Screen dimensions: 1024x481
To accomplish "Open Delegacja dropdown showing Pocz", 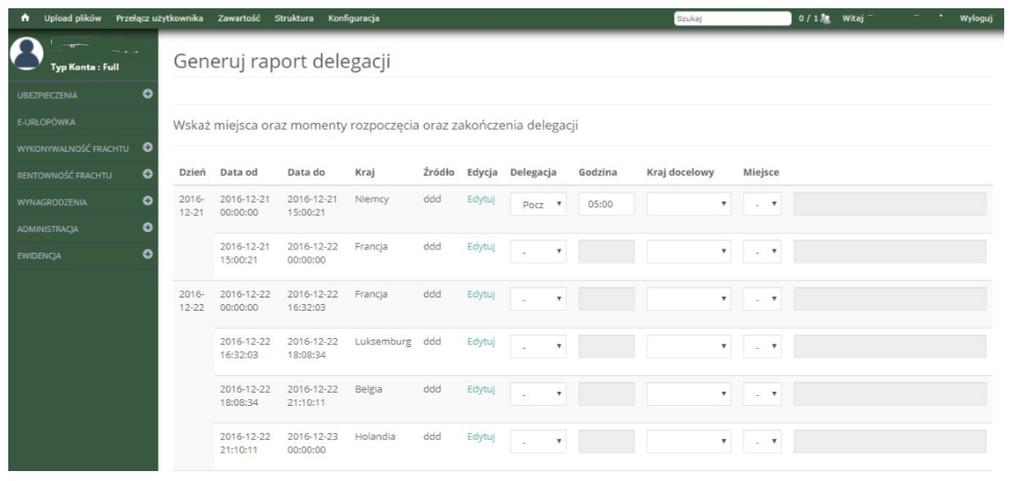I will pyautogui.click(x=538, y=204).
